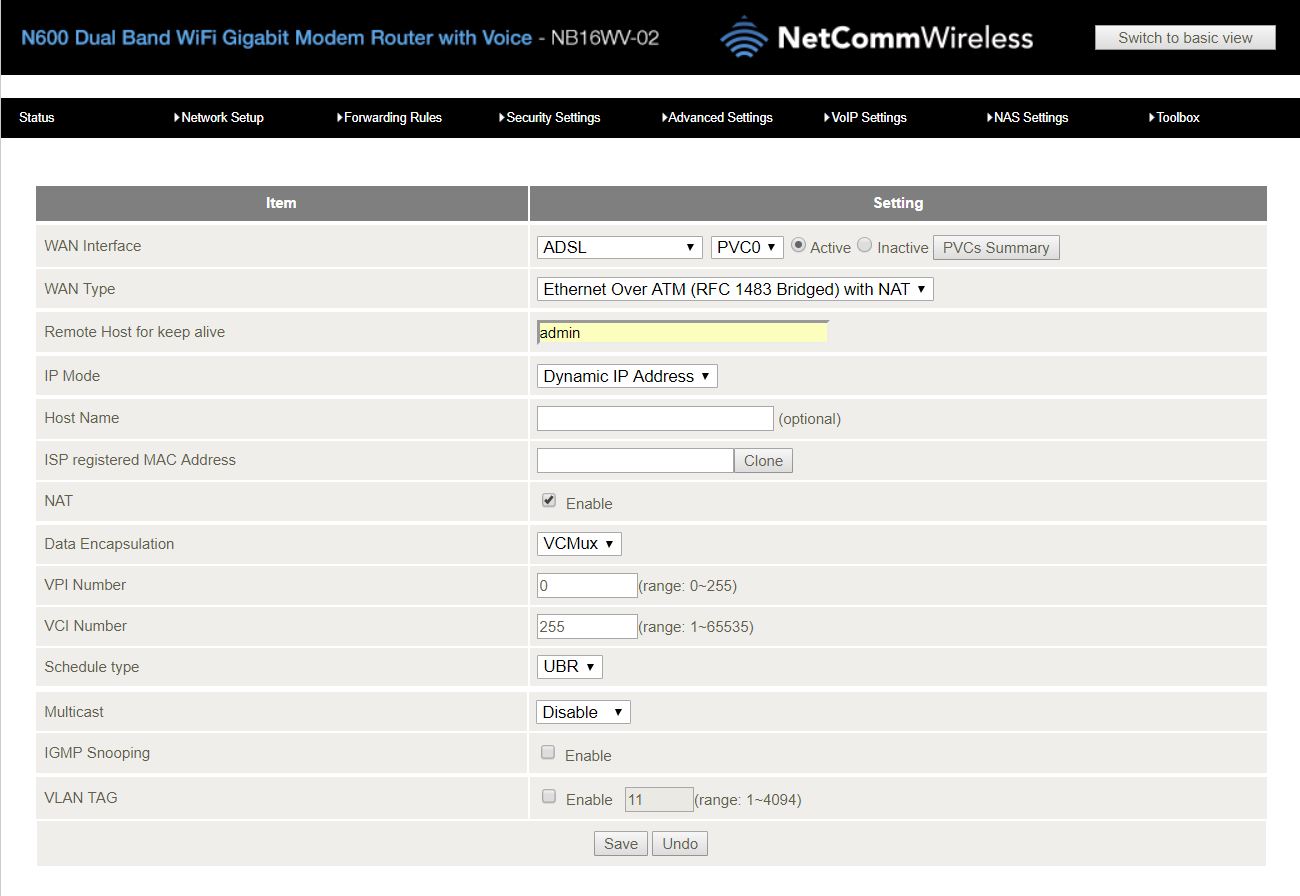The height and width of the screenshot is (896, 1300).
Task: Expand the PVC0 dropdown
Action: [747, 247]
